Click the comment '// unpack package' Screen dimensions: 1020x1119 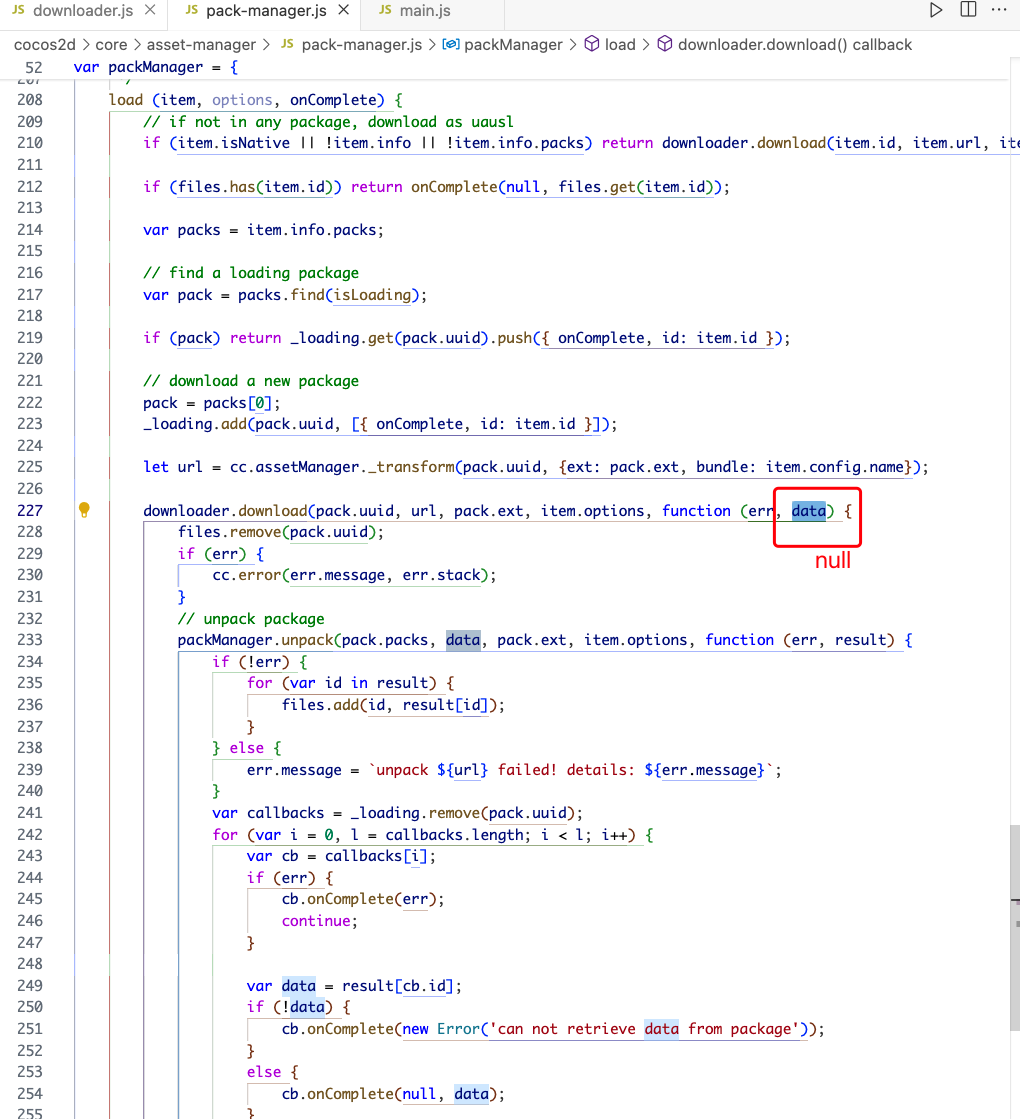coord(251,619)
